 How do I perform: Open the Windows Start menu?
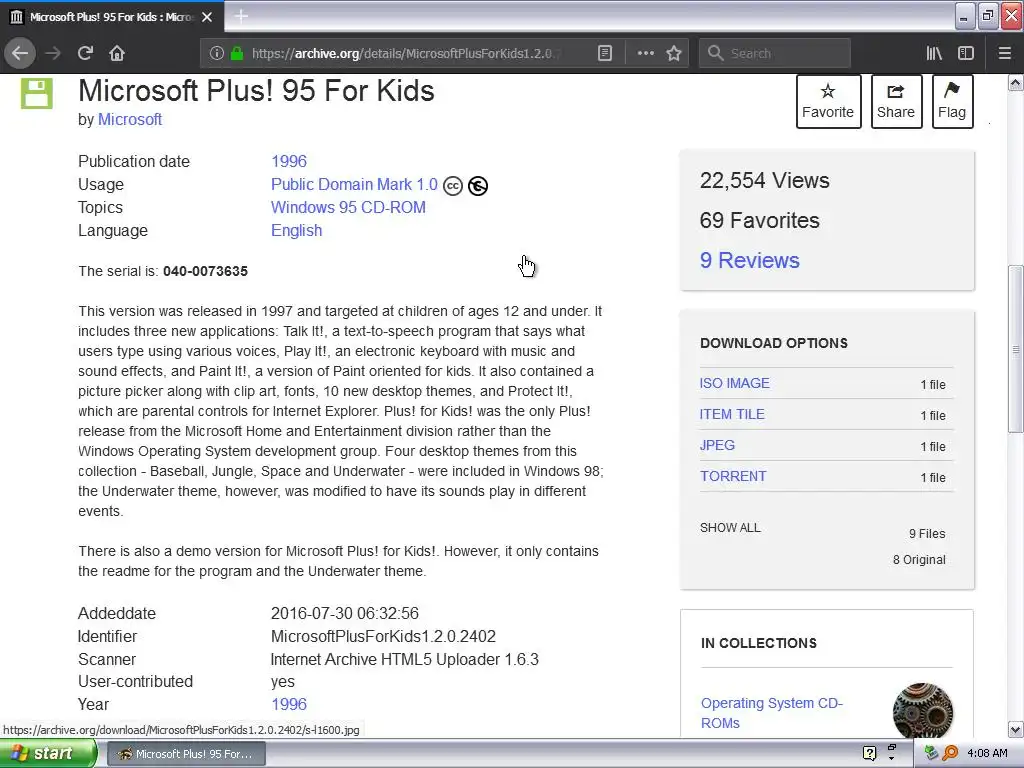click(48, 754)
